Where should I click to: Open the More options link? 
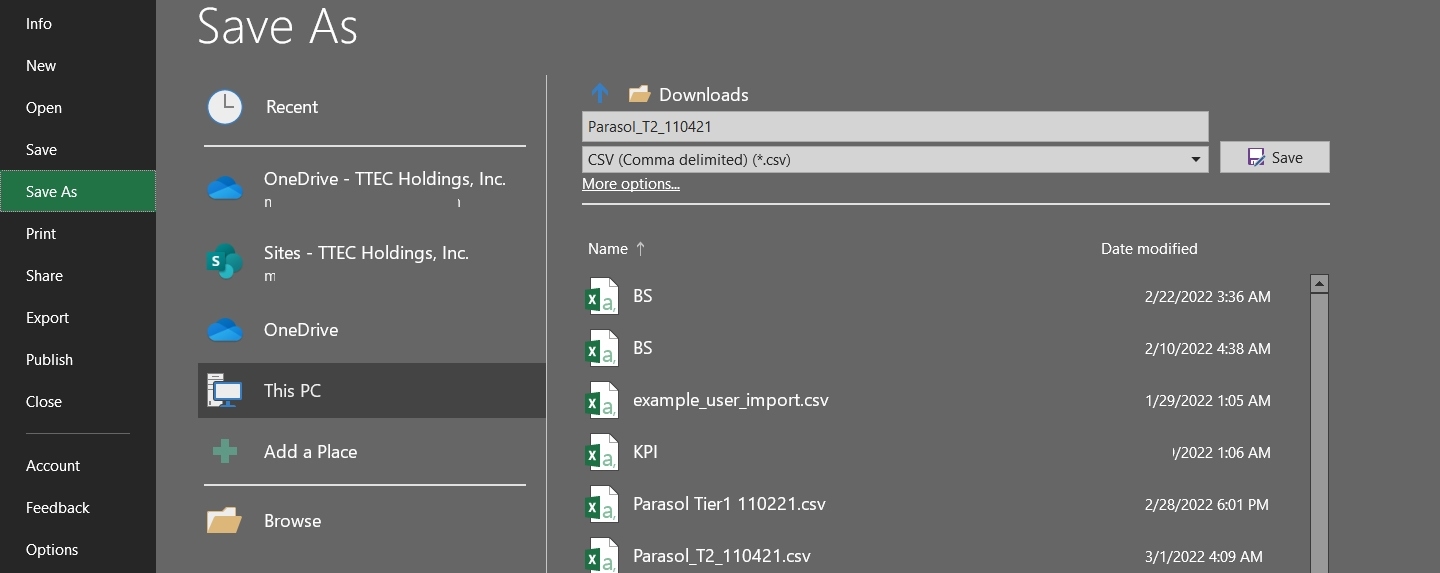(631, 184)
